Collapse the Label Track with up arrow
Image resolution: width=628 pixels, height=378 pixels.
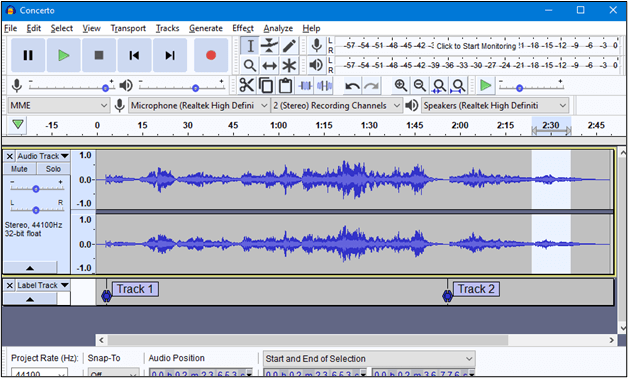pyautogui.click(x=30, y=299)
